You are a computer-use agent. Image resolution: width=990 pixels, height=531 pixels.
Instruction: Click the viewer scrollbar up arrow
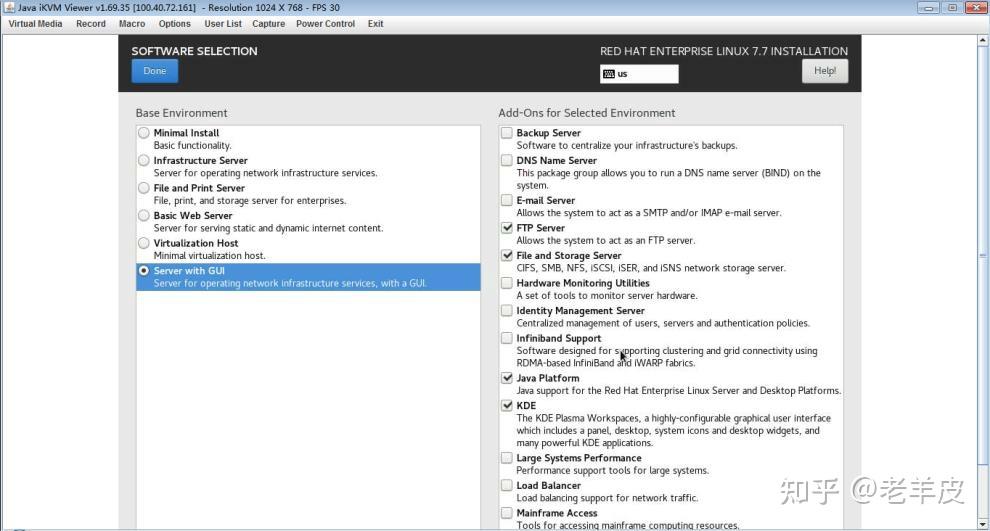point(983,40)
